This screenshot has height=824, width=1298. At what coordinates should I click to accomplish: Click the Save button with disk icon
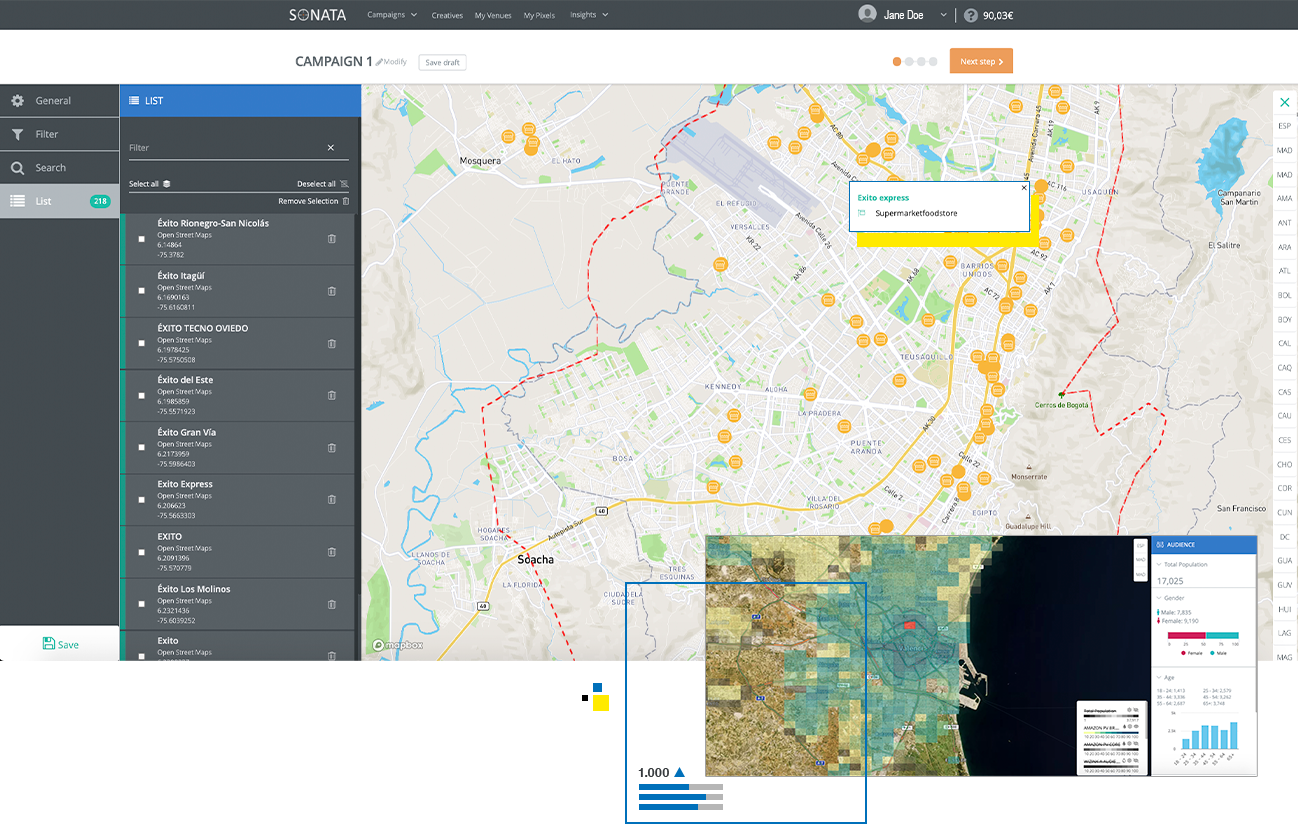point(60,644)
